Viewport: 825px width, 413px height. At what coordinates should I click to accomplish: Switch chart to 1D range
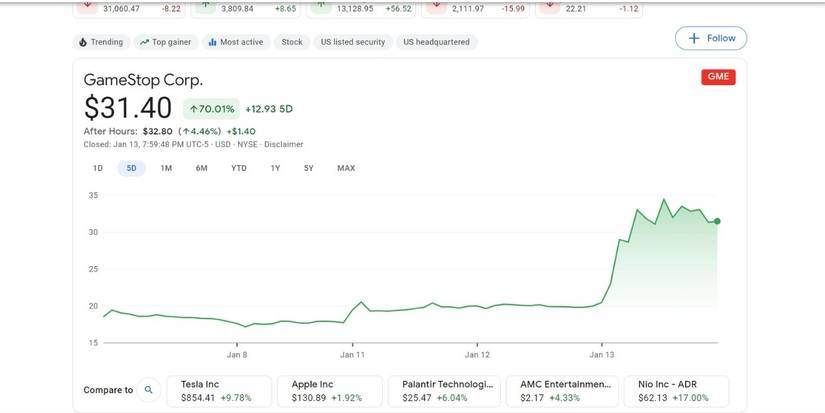coord(97,168)
